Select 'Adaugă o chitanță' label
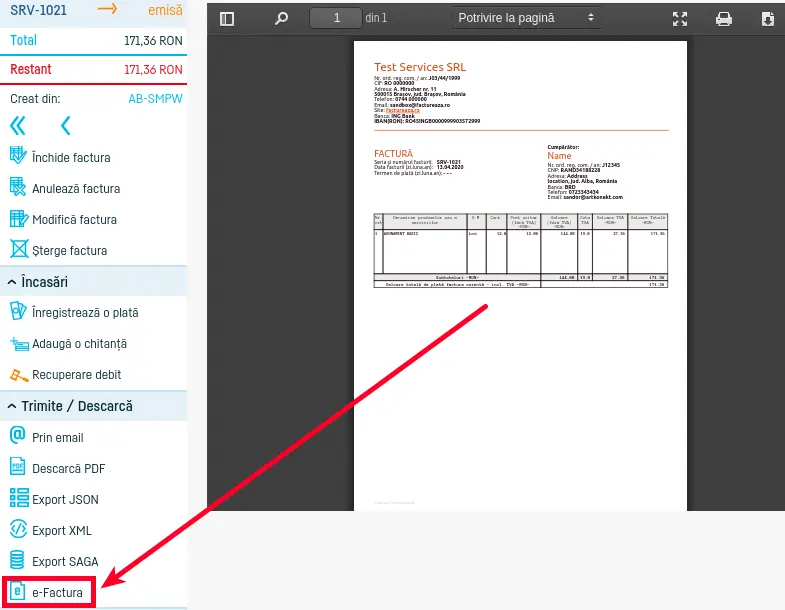This screenshot has height=610, width=785. [79, 344]
